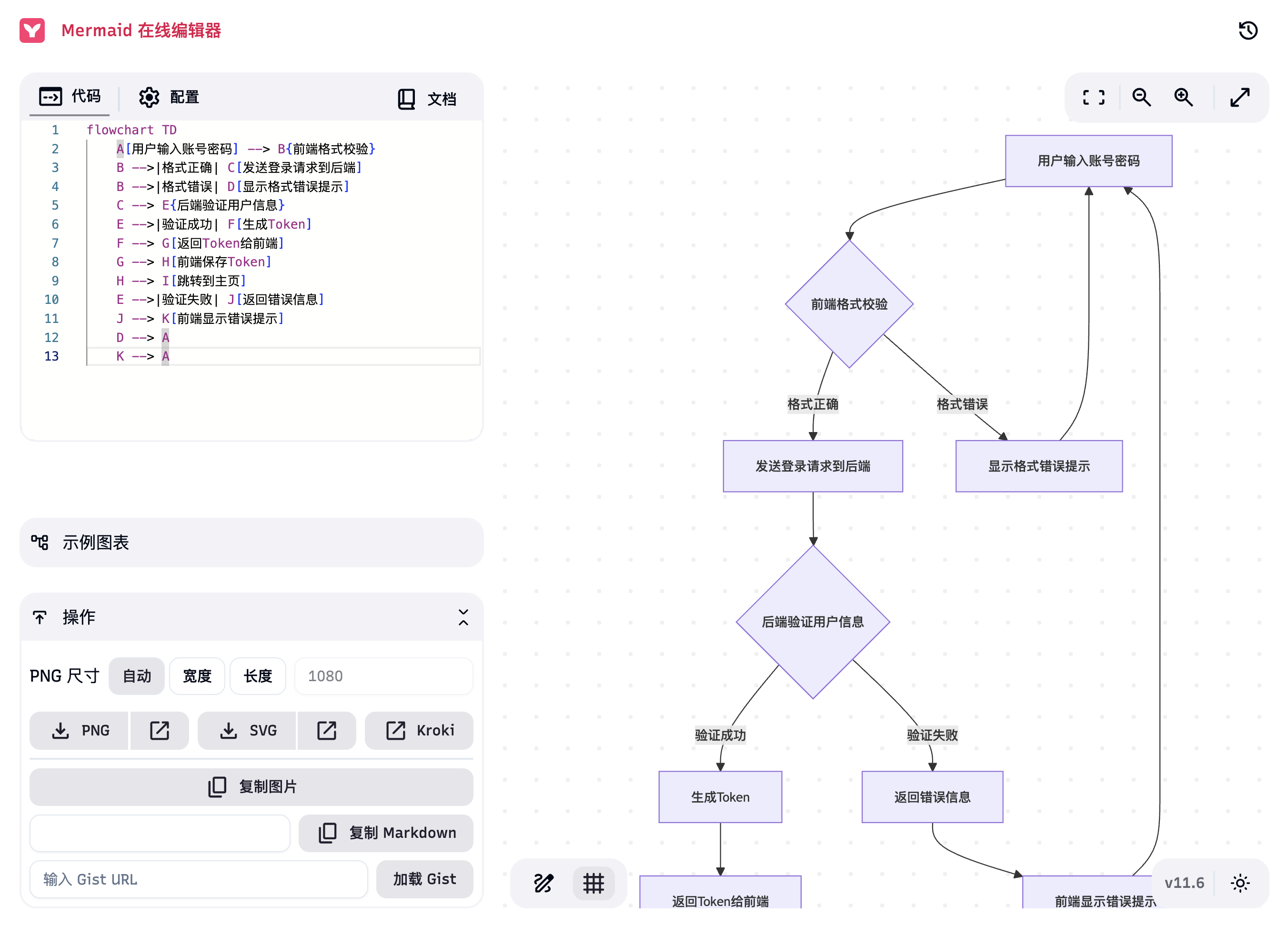Select the 代码 tab
The height and width of the screenshot is (926, 1288).
click(x=70, y=97)
